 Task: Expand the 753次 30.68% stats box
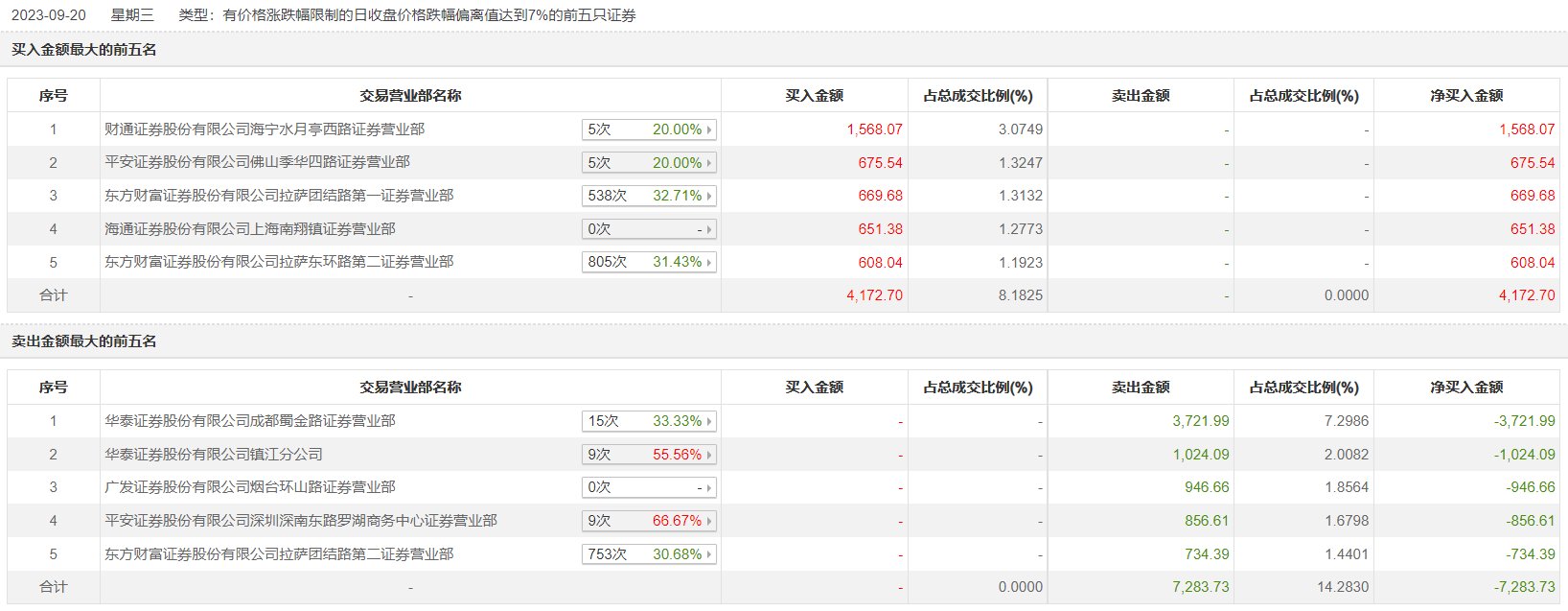[649, 554]
